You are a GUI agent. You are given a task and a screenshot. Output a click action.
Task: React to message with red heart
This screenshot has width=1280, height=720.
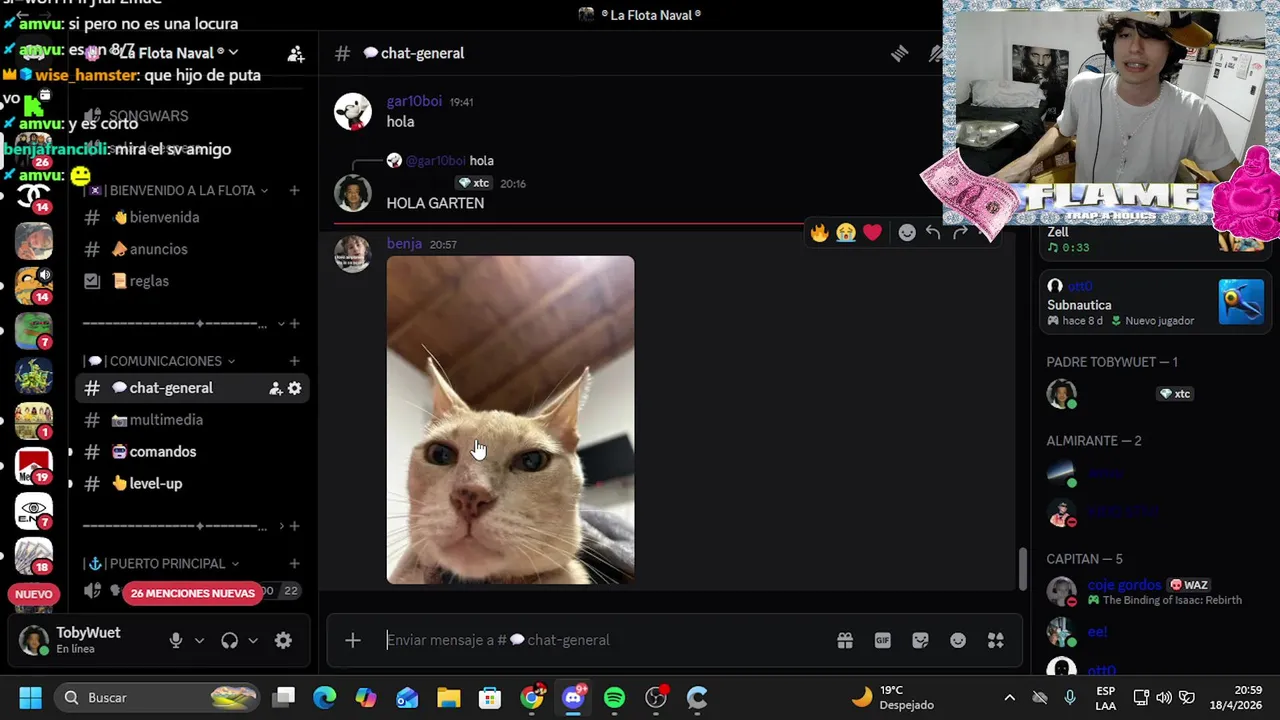pos(873,233)
